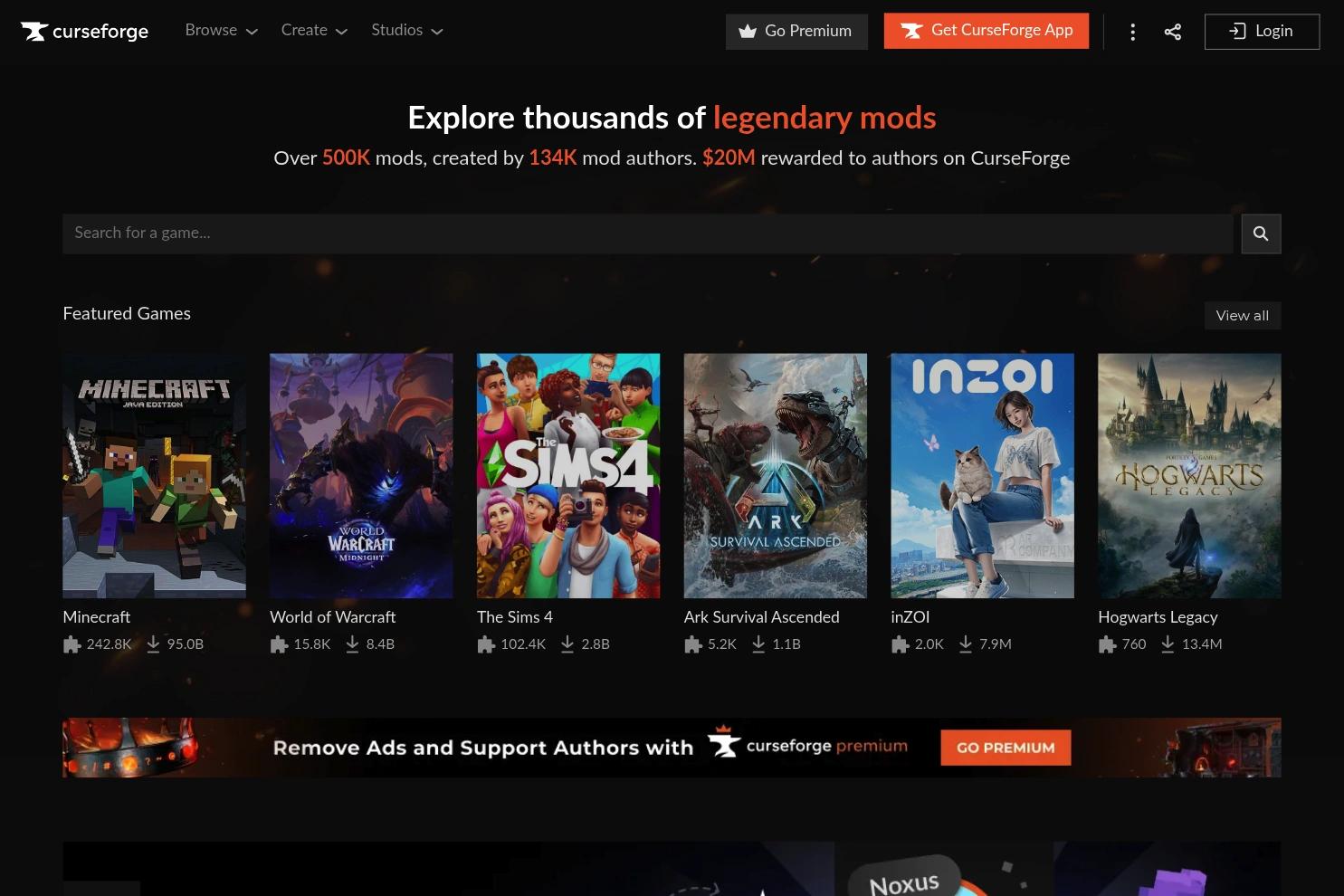Click the Ark Survival Ascended title link
The width and height of the screenshot is (1344, 896).
pos(762,617)
